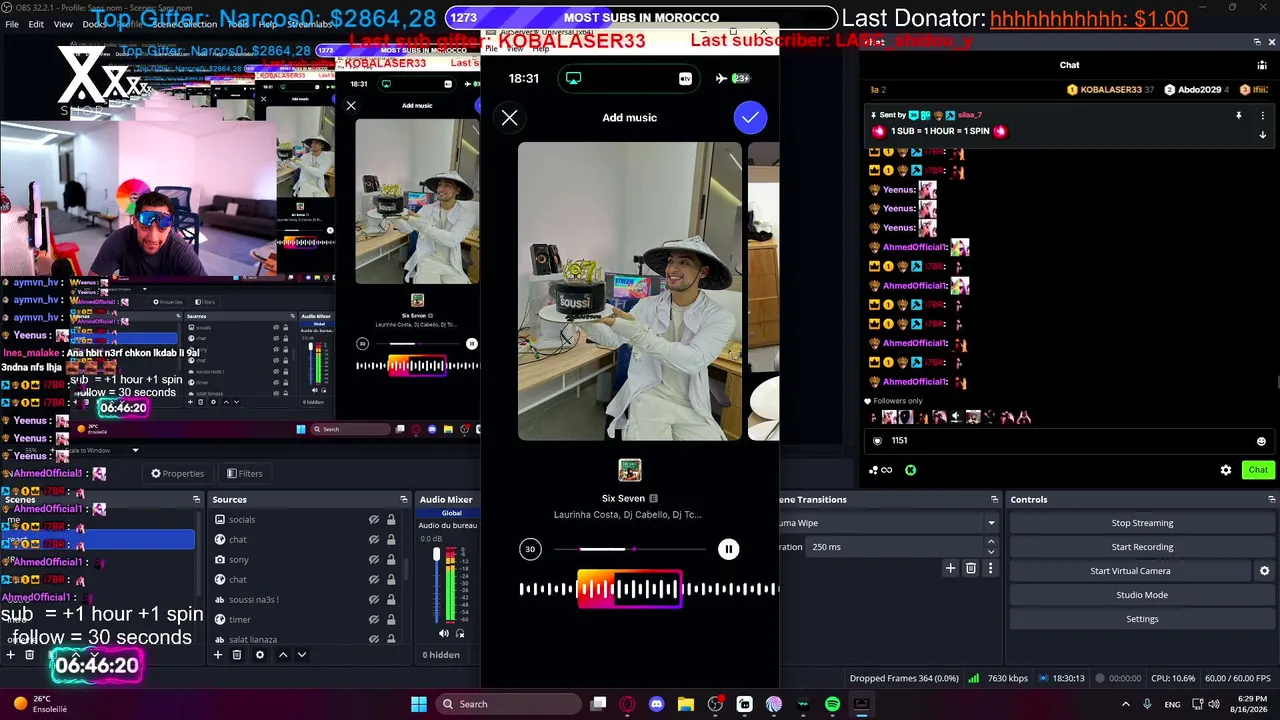1280x720 pixels.
Task: Toggle monitoring headphone icon in Audio Mixer
Action: click(x=460, y=633)
